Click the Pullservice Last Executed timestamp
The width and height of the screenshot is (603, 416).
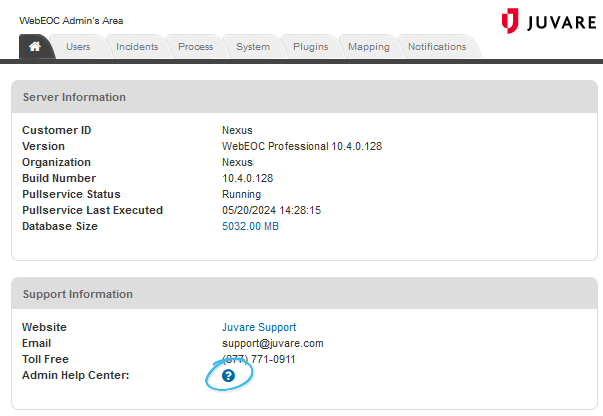click(x=271, y=210)
